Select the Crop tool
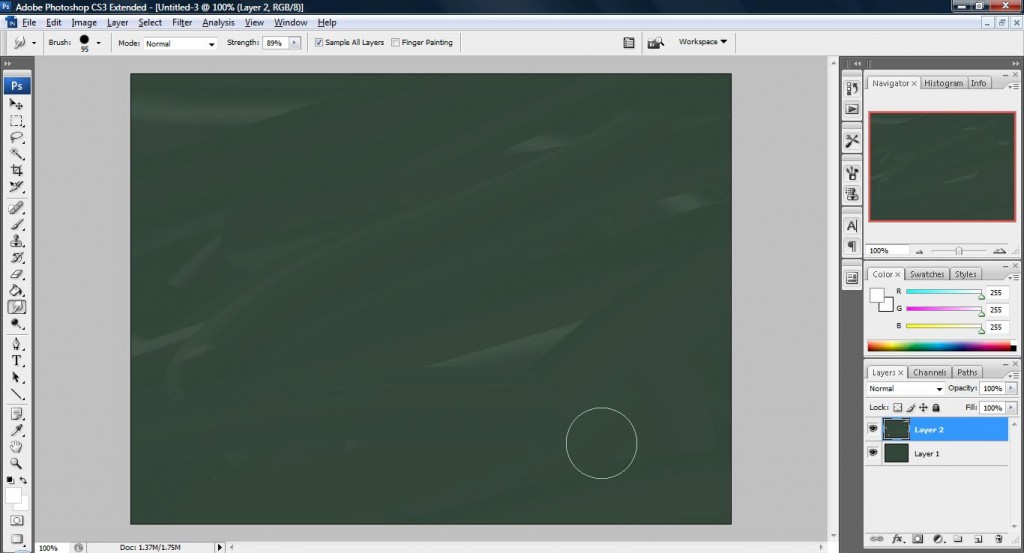The width and height of the screenshot is (1024, 553). point(17,170)
